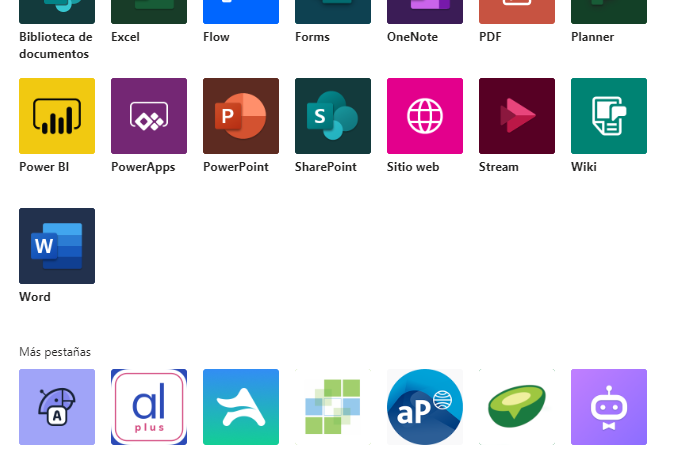The height and width of the screenshot is (450, 676).
Task: Open the 'al plus' app icon
Action: [x=149, y=407]
